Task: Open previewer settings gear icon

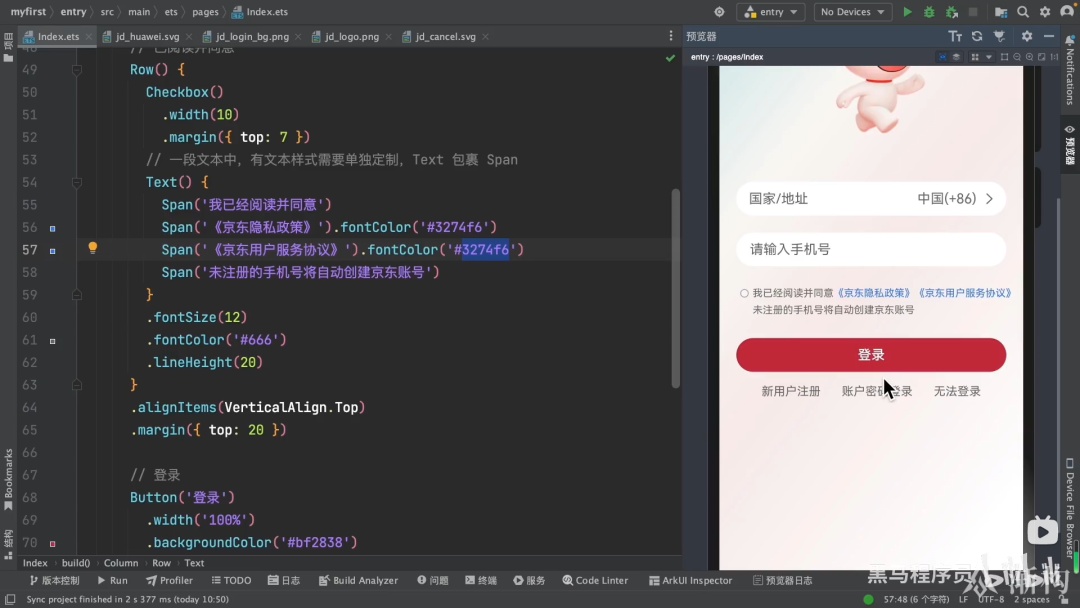Action: click(1027, 36)
